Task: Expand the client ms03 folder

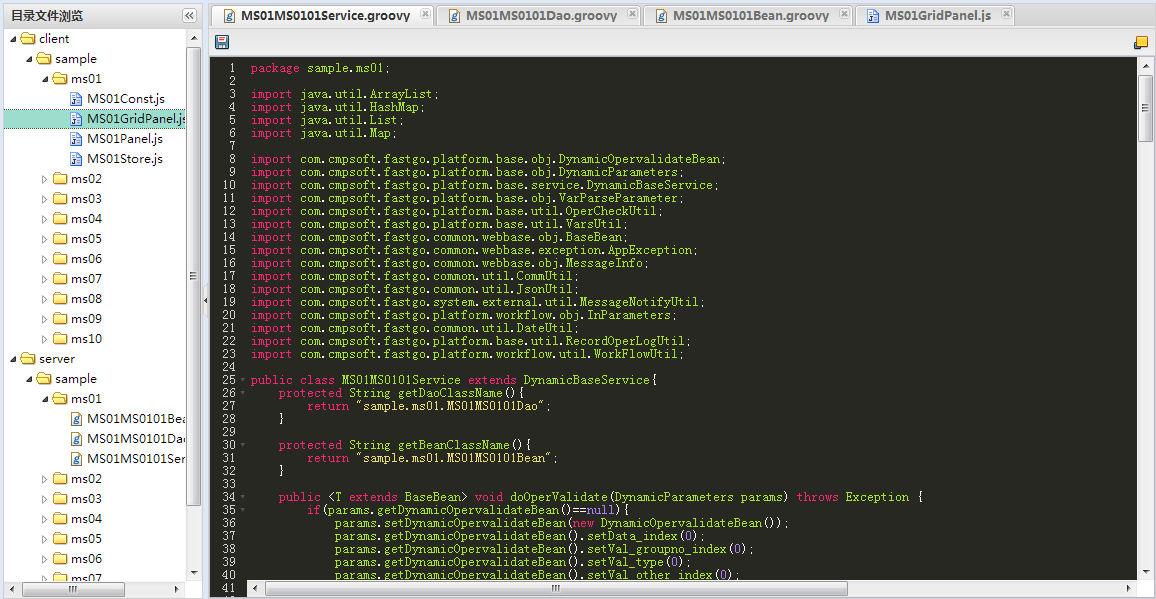Action: coord(44,198)
